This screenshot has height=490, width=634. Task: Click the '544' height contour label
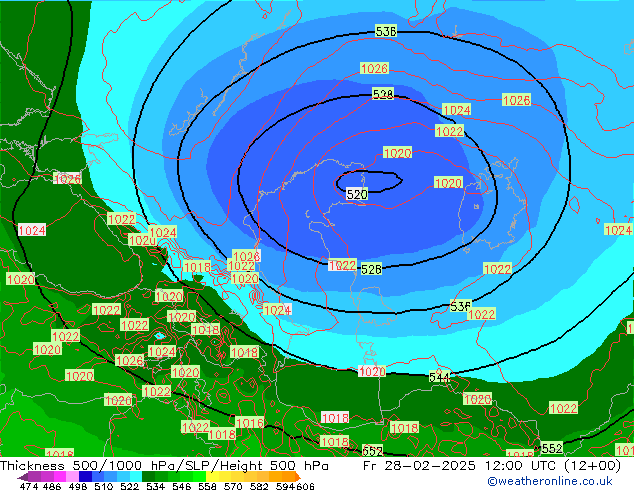[439, 377]
